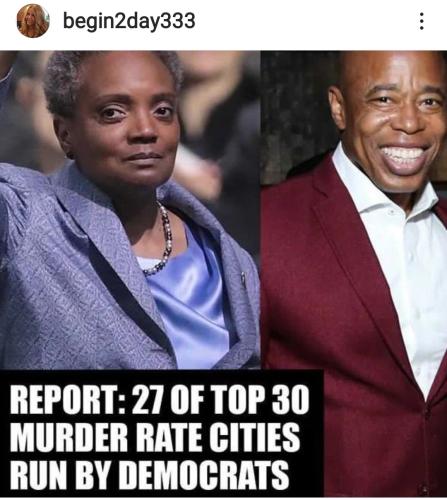The width and height of the screenshot is (447, 500).
Task: Click the text MURDER RATE CITIES
Action: pyautogui.click(x=155, y=436)
